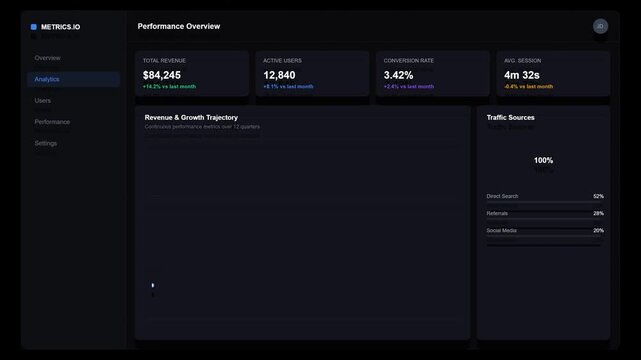641x360 pixels.
Task: Click the Total Revenue card
Action: [192, 74]
